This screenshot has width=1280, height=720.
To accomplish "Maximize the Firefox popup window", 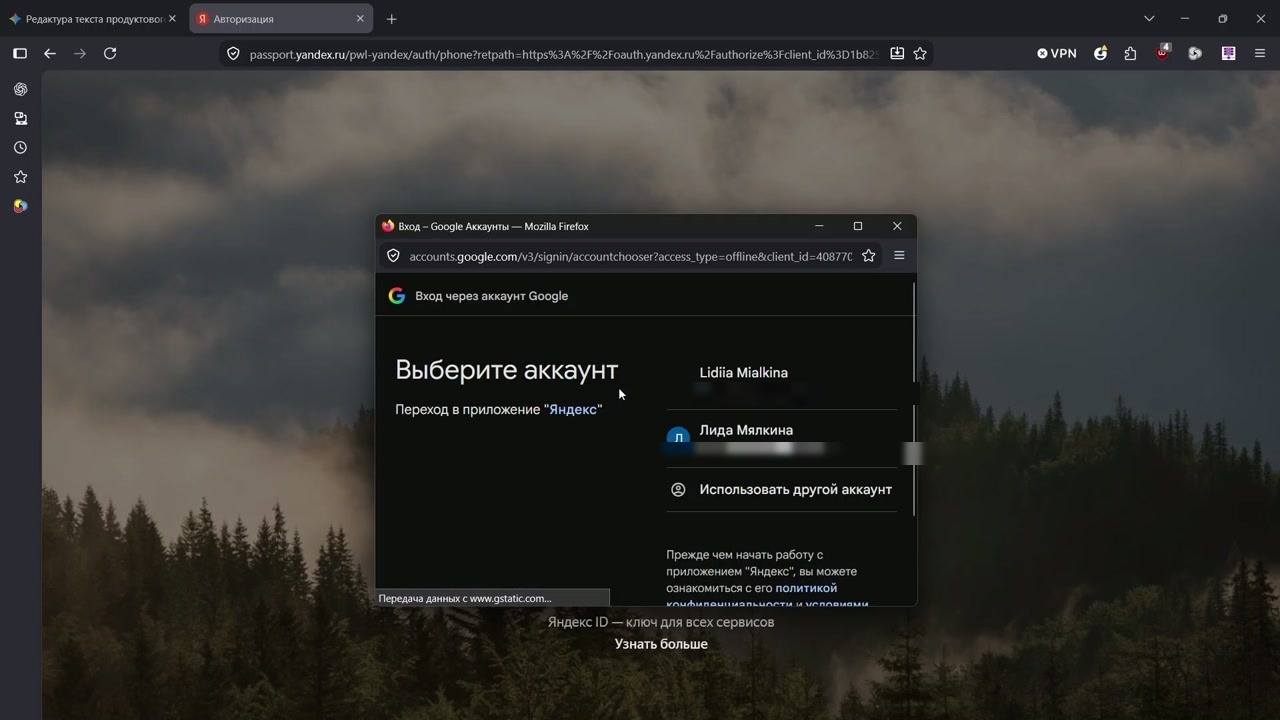I will click(x=858, y=226).
